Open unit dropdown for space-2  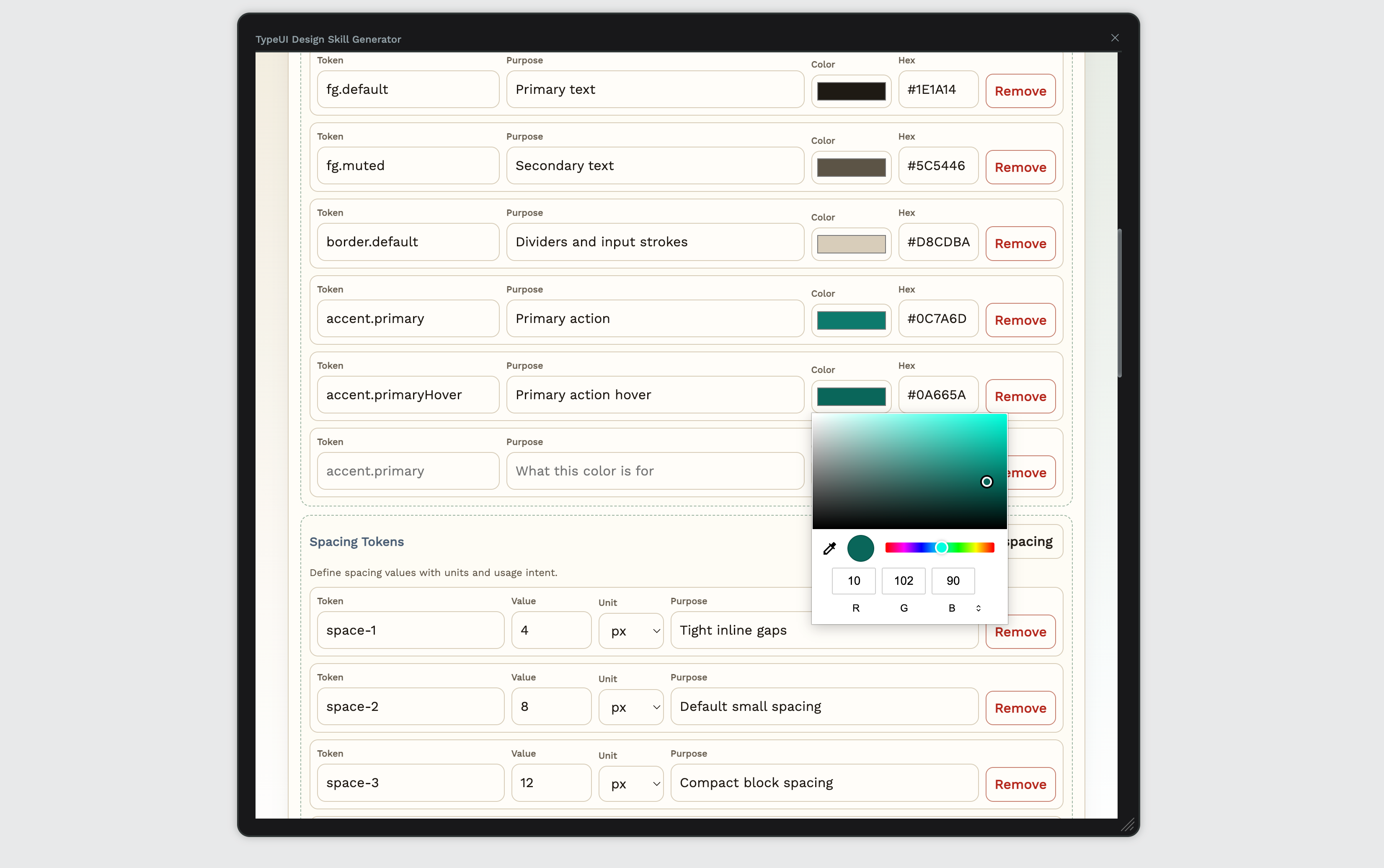coord(630,707)
